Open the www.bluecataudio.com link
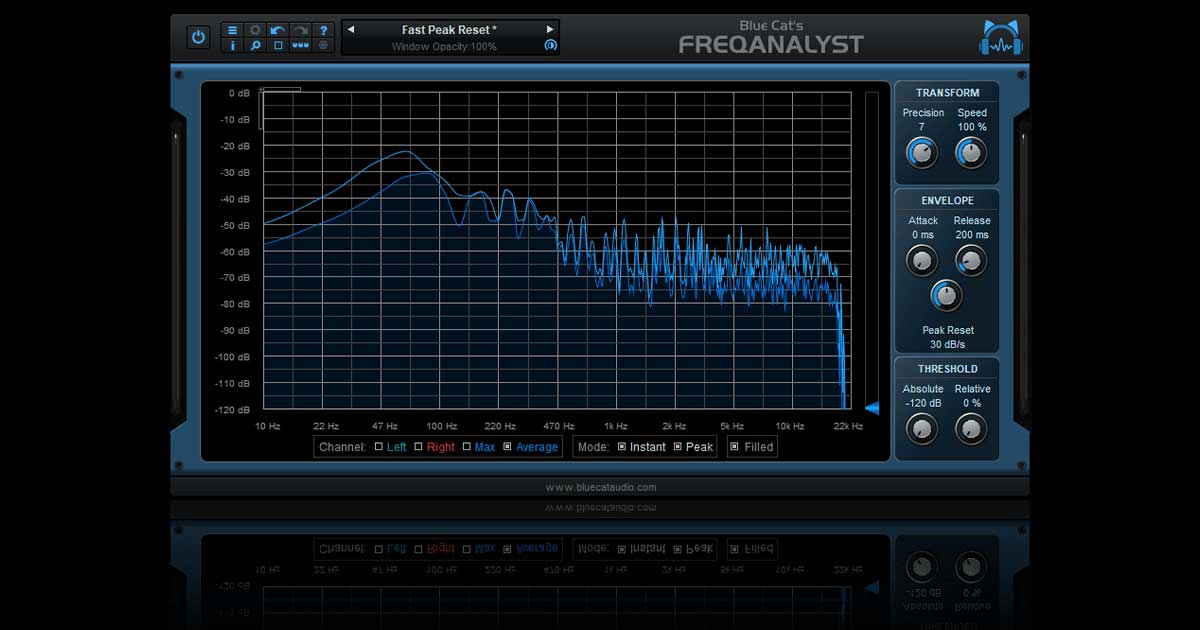 pos(600,487)
